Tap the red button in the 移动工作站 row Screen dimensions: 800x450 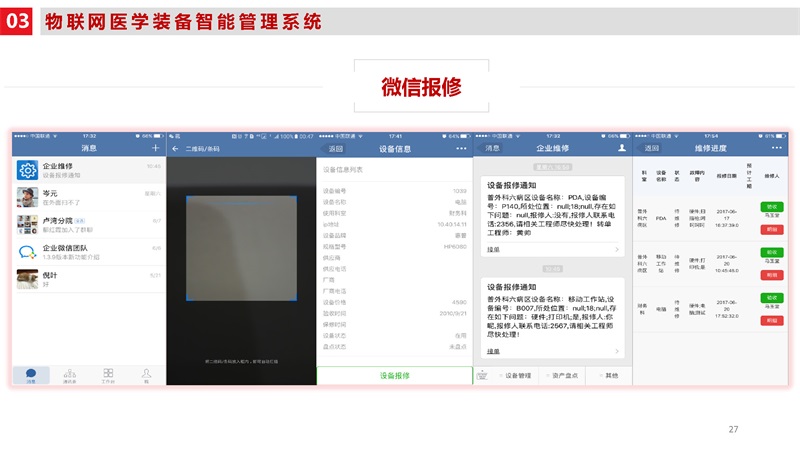coord(772,275)
